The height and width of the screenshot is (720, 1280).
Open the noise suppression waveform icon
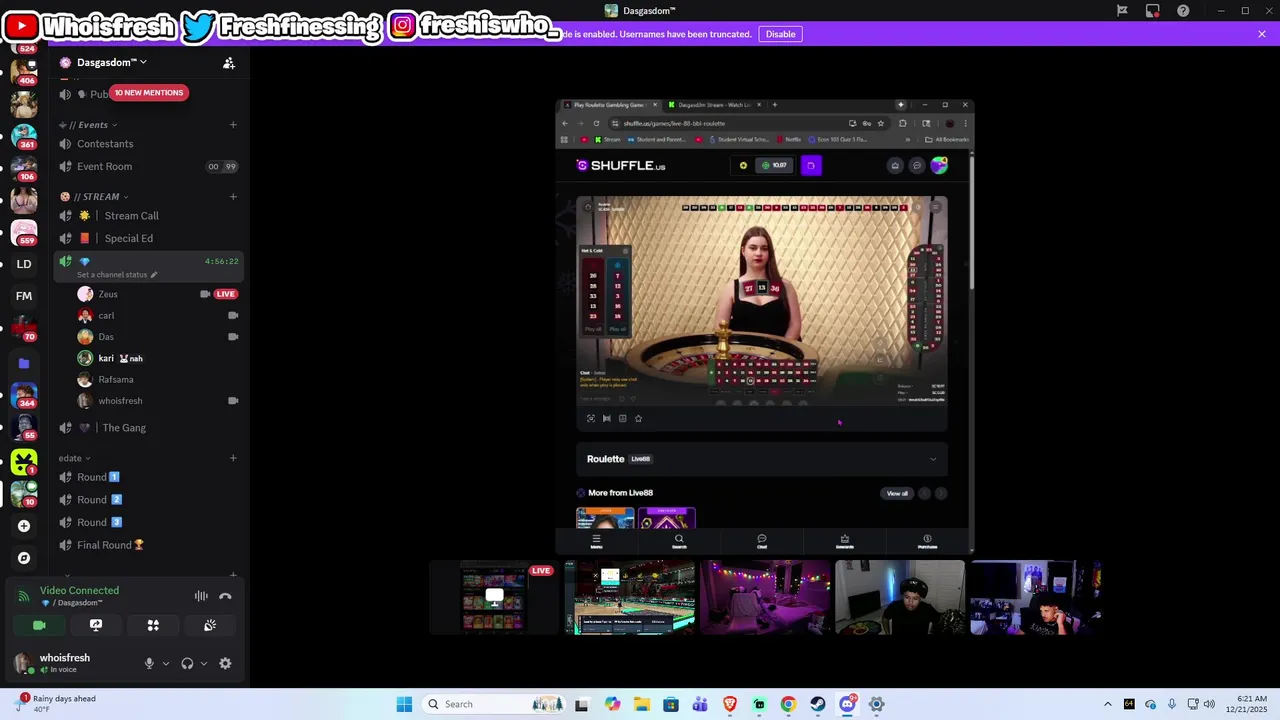[x=201, y=596]
